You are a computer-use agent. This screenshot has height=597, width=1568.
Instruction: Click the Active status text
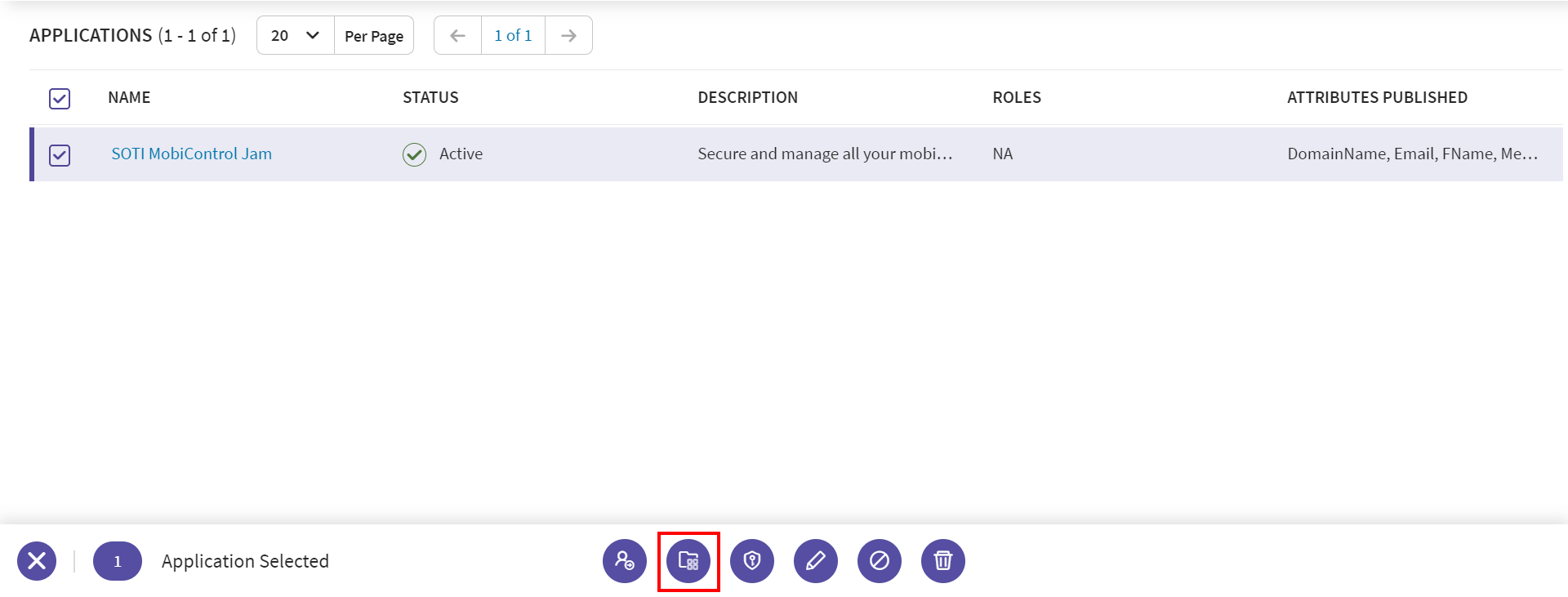[x=461, y=154]
